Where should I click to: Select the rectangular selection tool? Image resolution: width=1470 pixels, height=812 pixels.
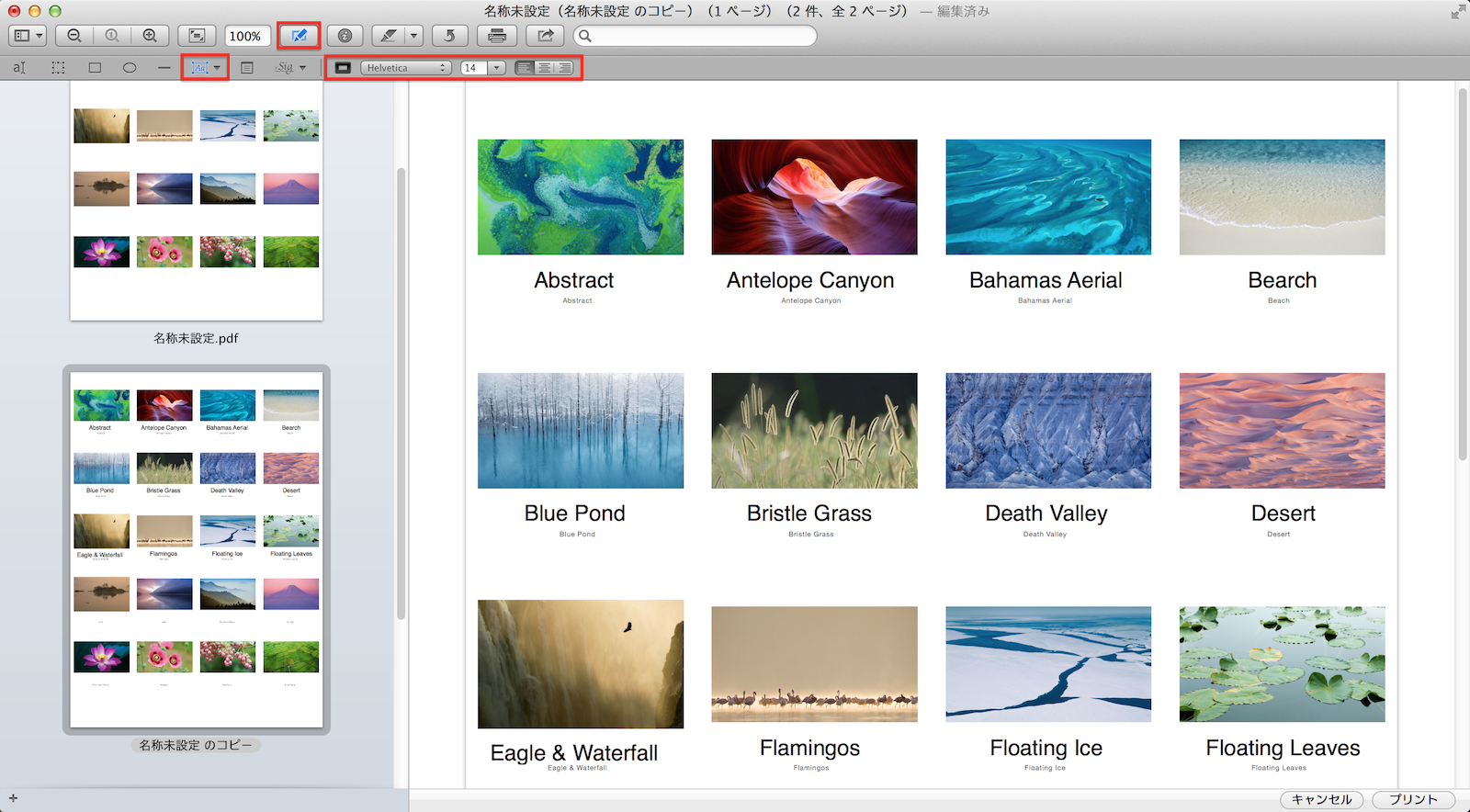(x=58, y=68)
